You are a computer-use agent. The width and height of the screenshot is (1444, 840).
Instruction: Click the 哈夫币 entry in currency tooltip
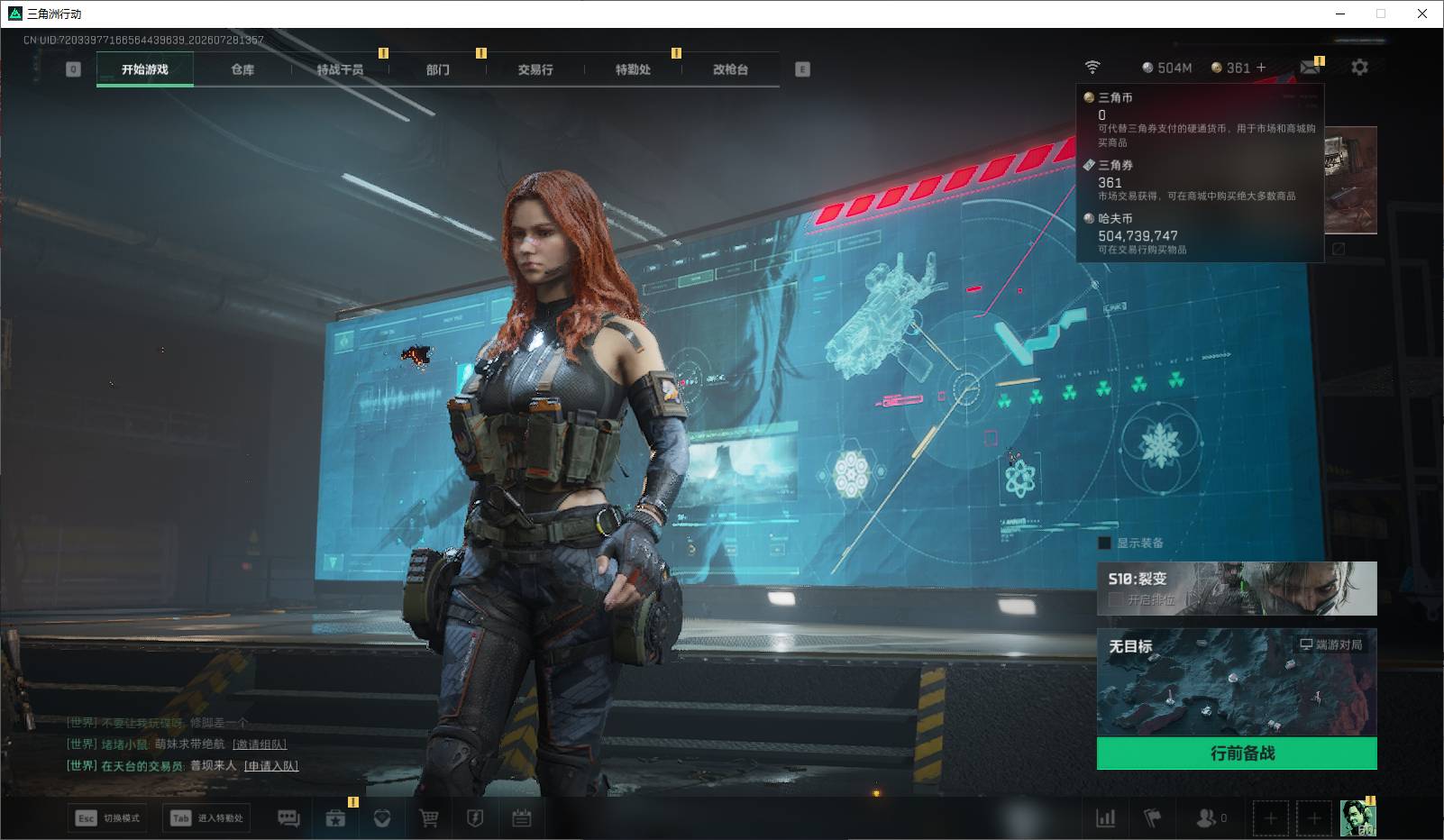click(x=1115, y=218)
